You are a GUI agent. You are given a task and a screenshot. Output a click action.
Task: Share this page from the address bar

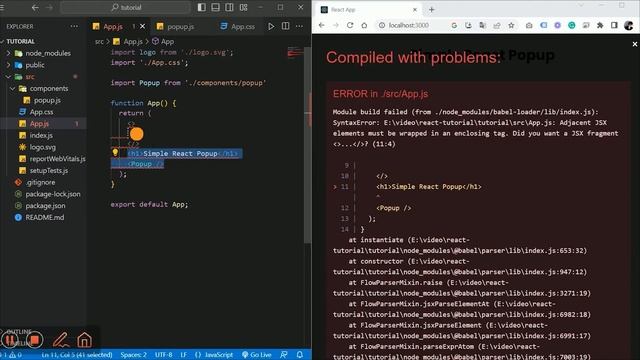coord(497,25)
